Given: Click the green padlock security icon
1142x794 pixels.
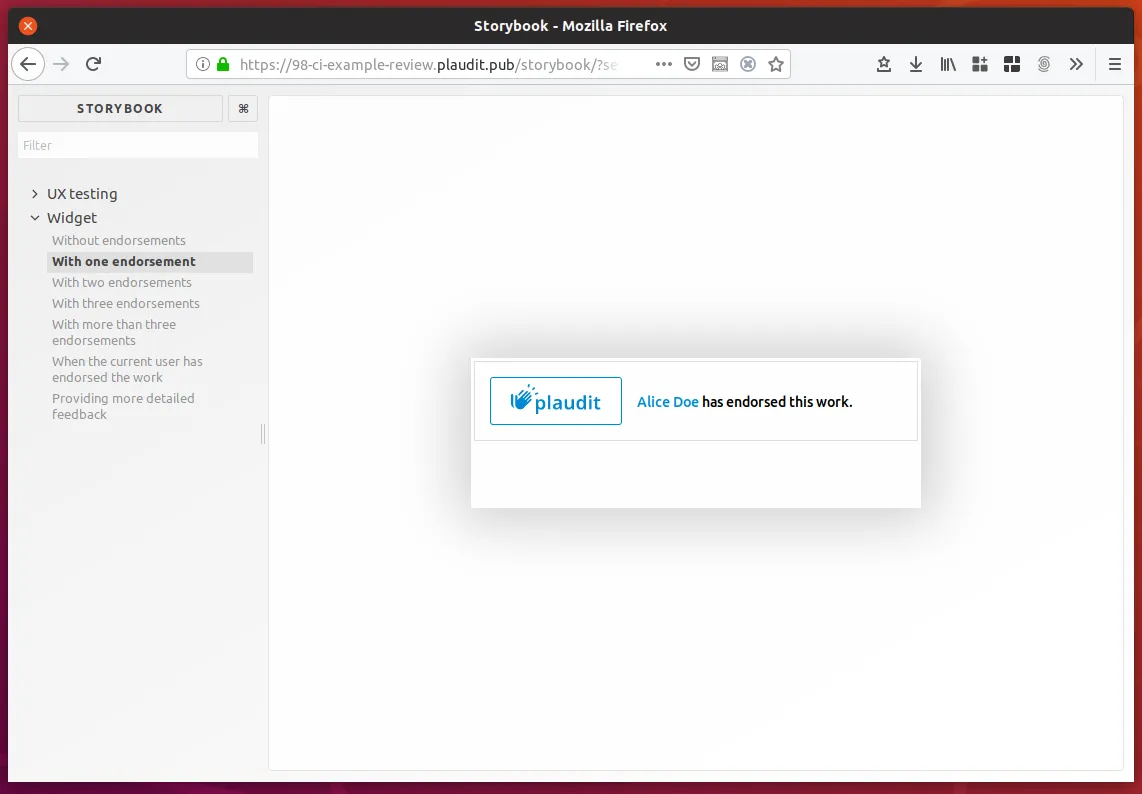Looking at the screenshot, I should click(223, 64).
